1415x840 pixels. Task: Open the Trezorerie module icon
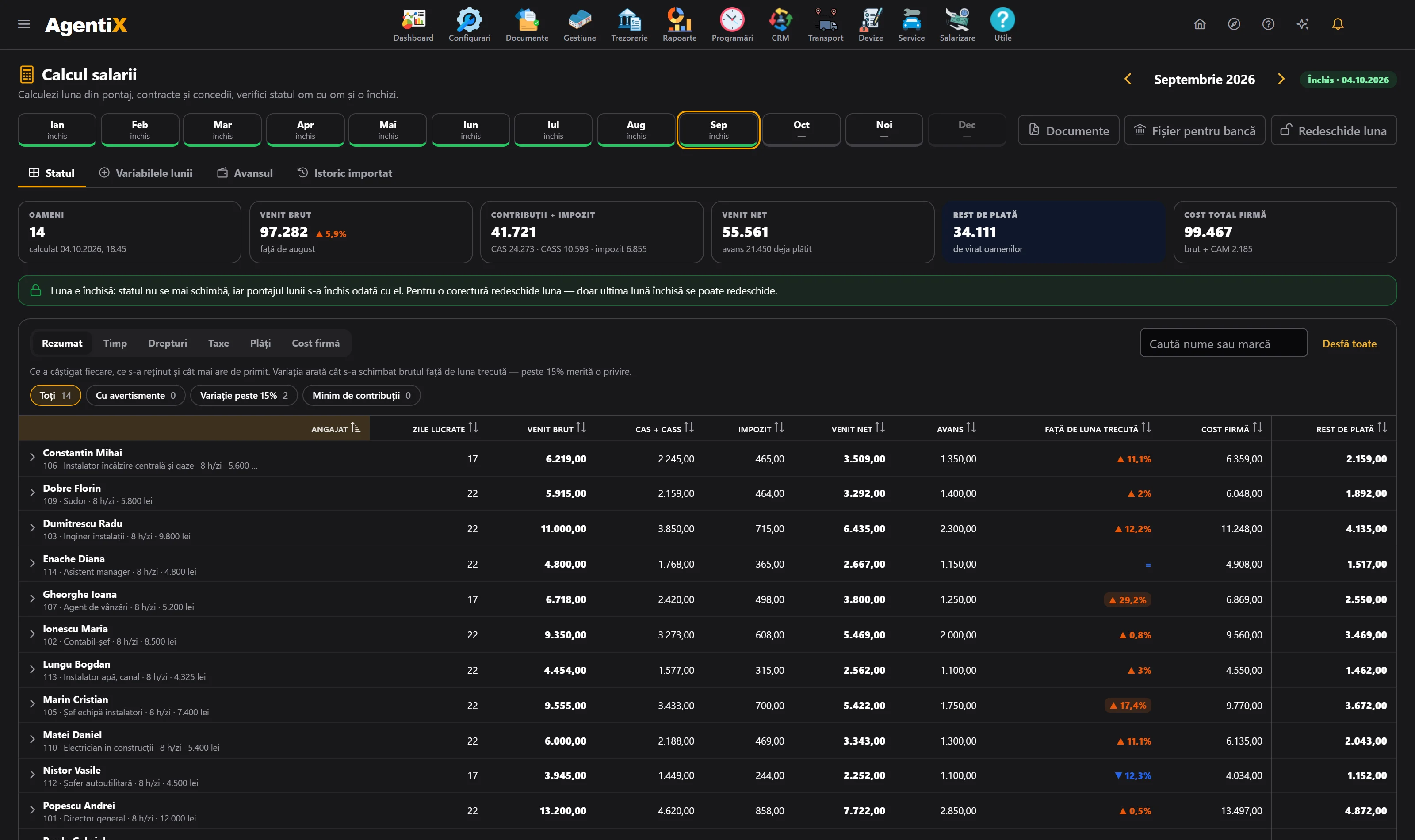[x=629, y=24]
